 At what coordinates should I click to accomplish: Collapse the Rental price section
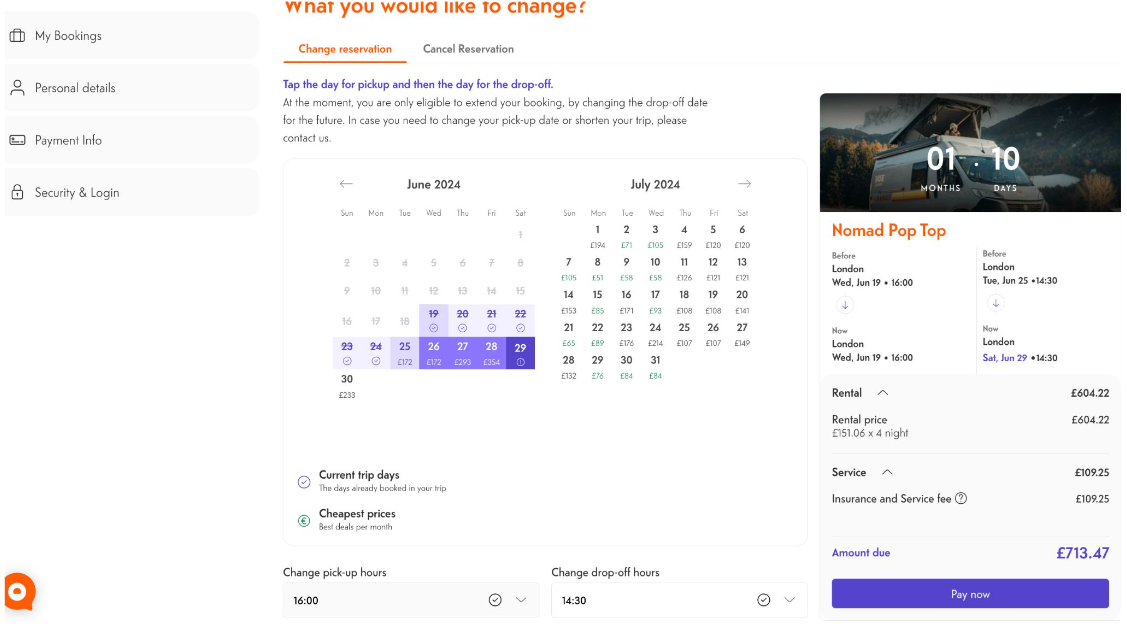882,393
